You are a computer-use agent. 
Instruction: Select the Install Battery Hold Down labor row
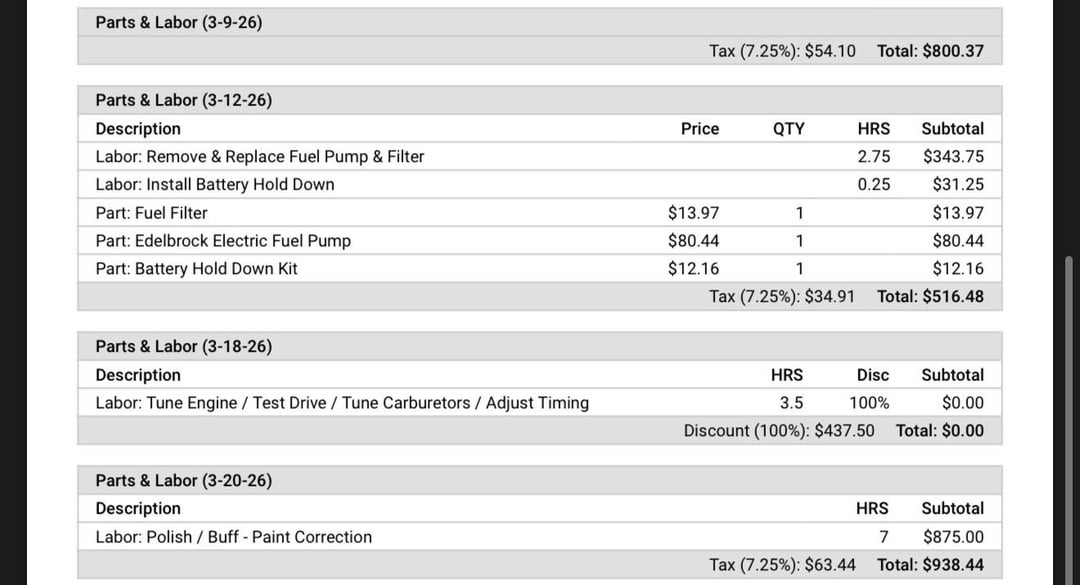[215, 184]
